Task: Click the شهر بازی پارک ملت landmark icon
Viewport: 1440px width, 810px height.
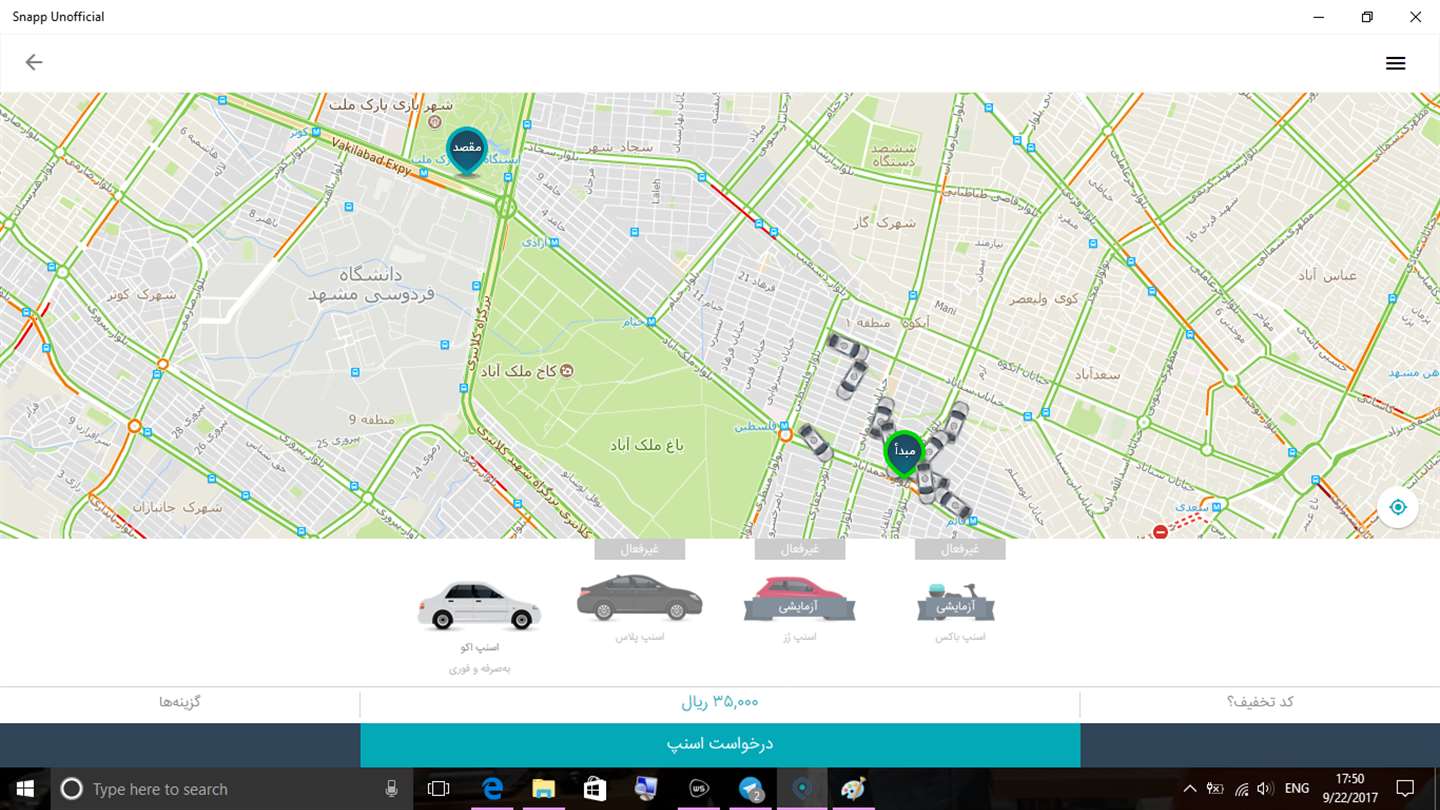Action: pyautogui.click(x=434, y=121)
